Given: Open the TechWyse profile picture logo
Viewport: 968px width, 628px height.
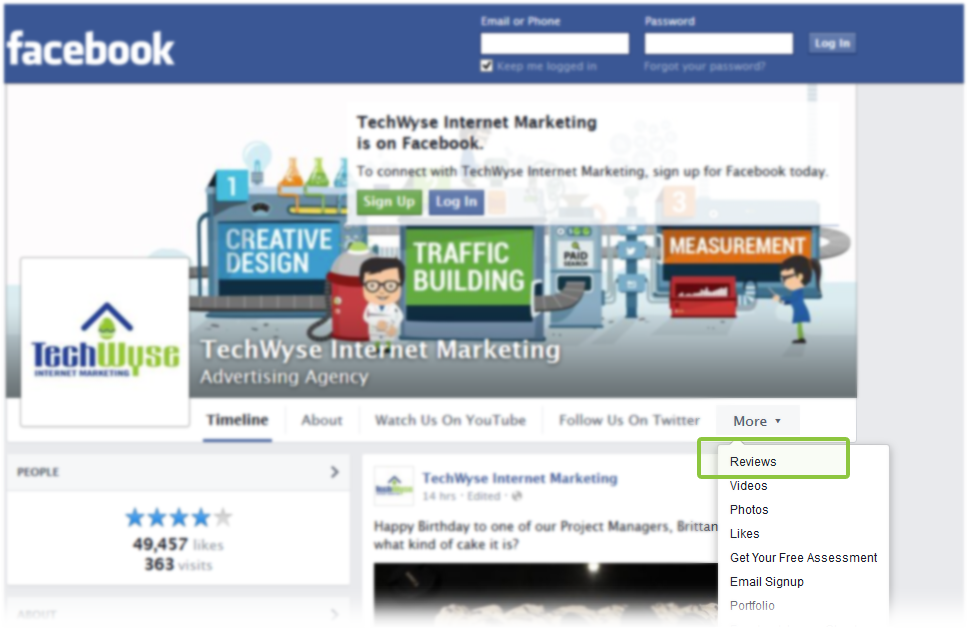Looking at the screenshot, I should point(105,342).
